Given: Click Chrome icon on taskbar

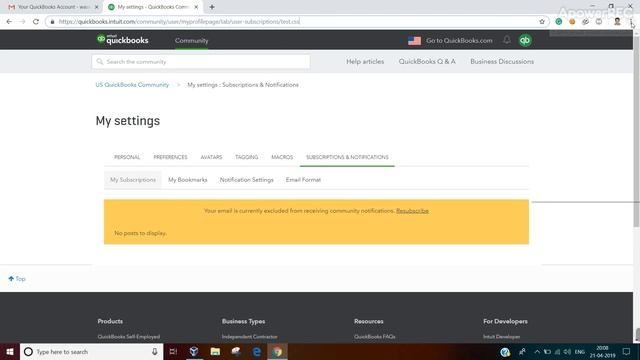Looking at the screenshot, I should coord(277,351).
